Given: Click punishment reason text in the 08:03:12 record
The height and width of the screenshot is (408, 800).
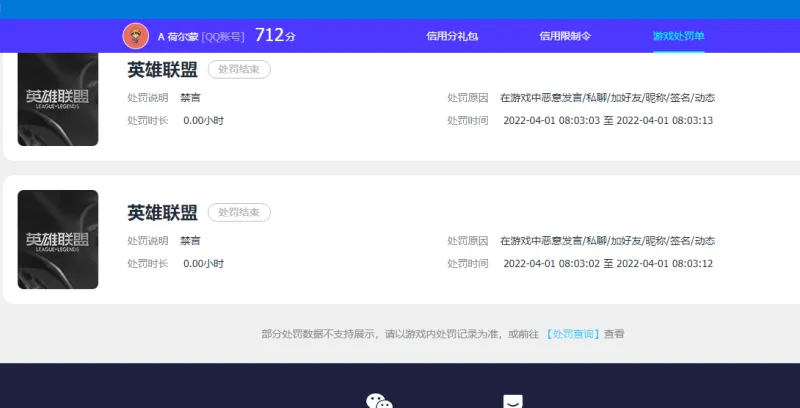Looking at the screenshot, I should pyautogui.click(x=607, y=241).
